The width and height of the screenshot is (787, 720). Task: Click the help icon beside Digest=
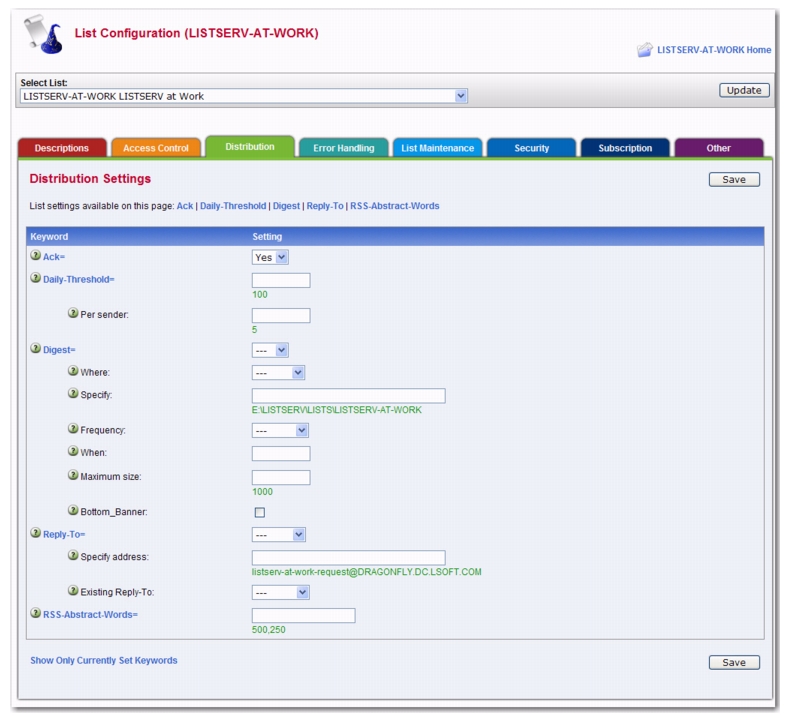click(x=35, y=348)
